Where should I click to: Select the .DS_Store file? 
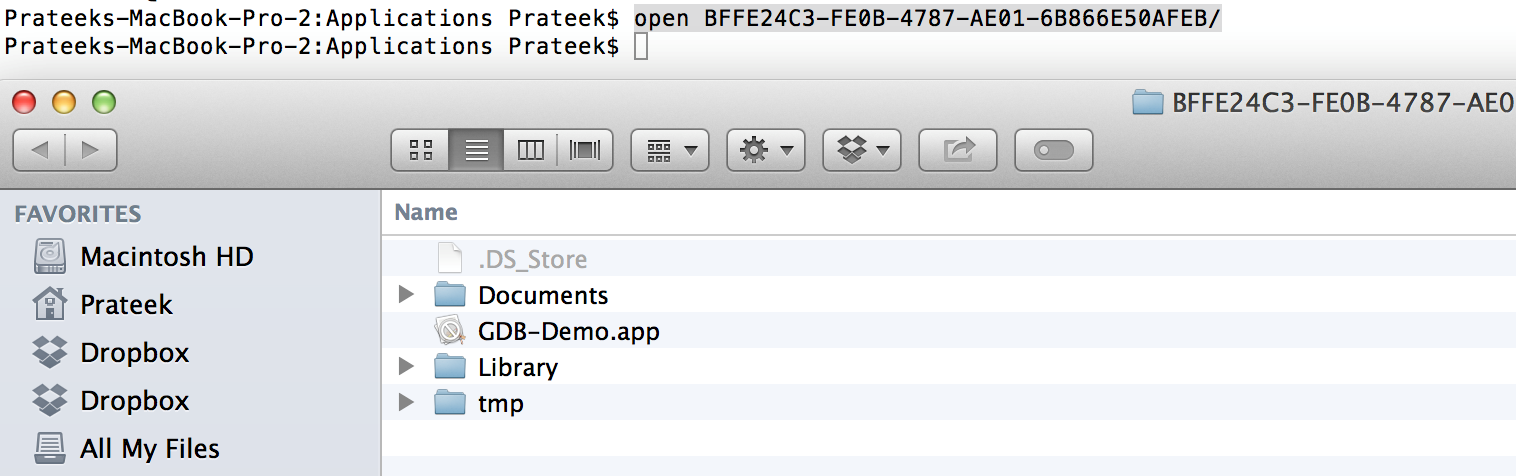pos(532,260)
